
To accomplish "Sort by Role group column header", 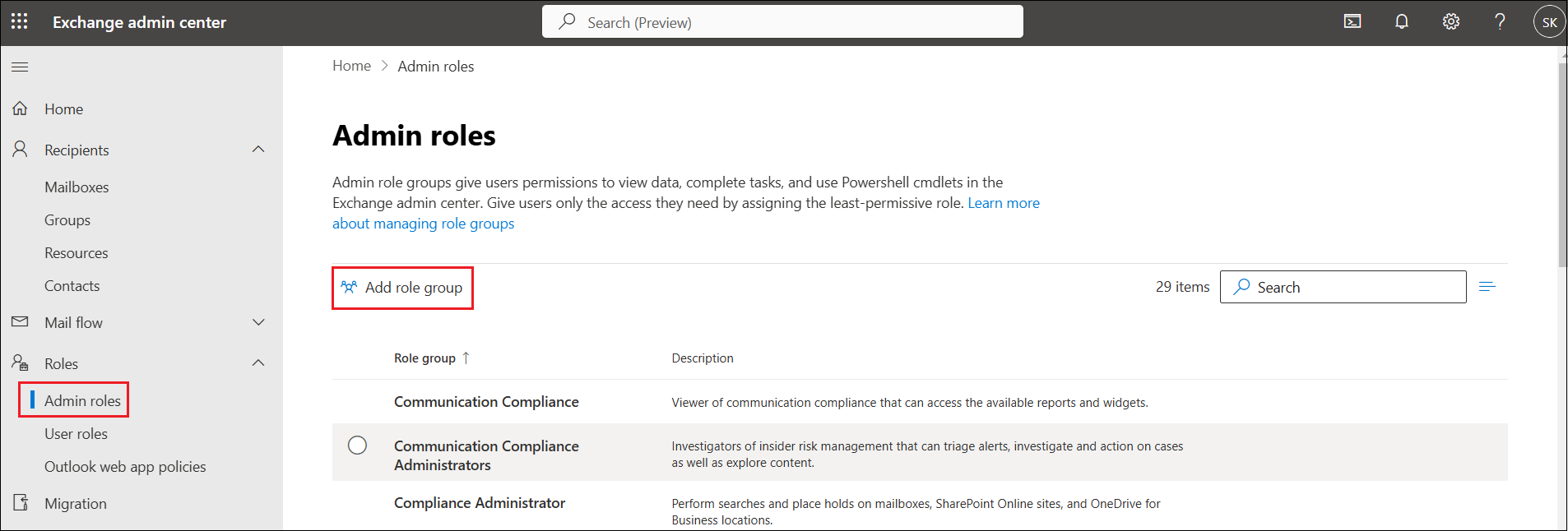I will click(x=424, y=358).
